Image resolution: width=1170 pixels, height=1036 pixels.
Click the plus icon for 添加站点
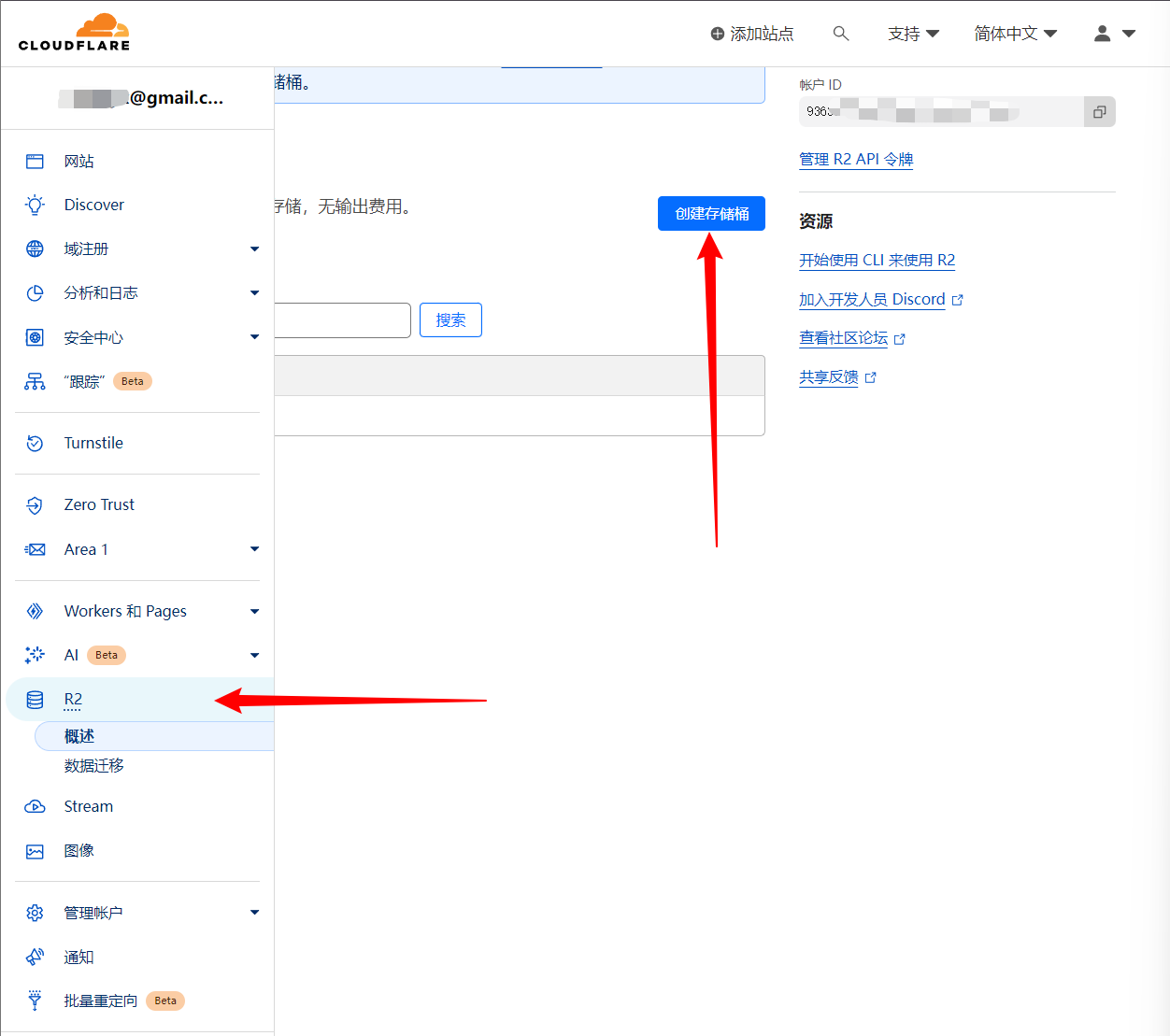click(718, 34)
